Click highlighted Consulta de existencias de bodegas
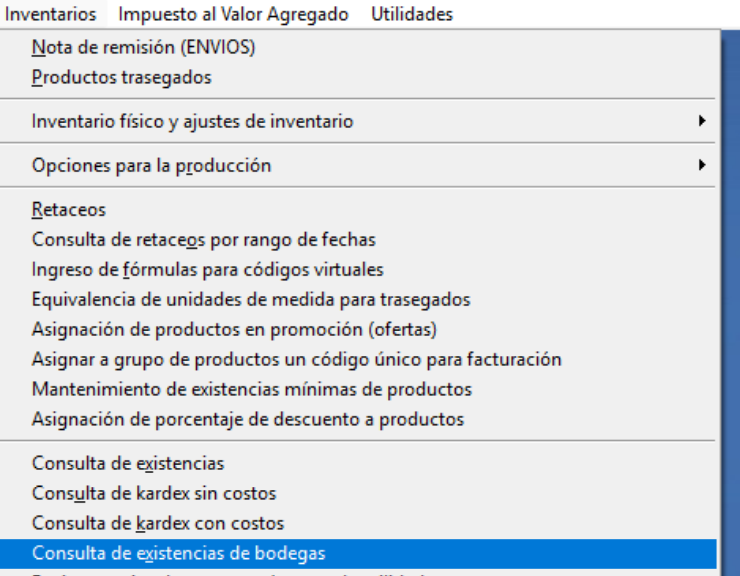 [178, 553]
